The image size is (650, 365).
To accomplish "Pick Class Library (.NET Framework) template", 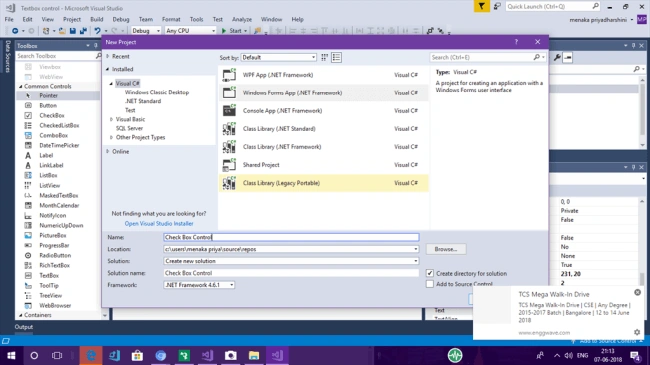I will [x=323, y=147].
